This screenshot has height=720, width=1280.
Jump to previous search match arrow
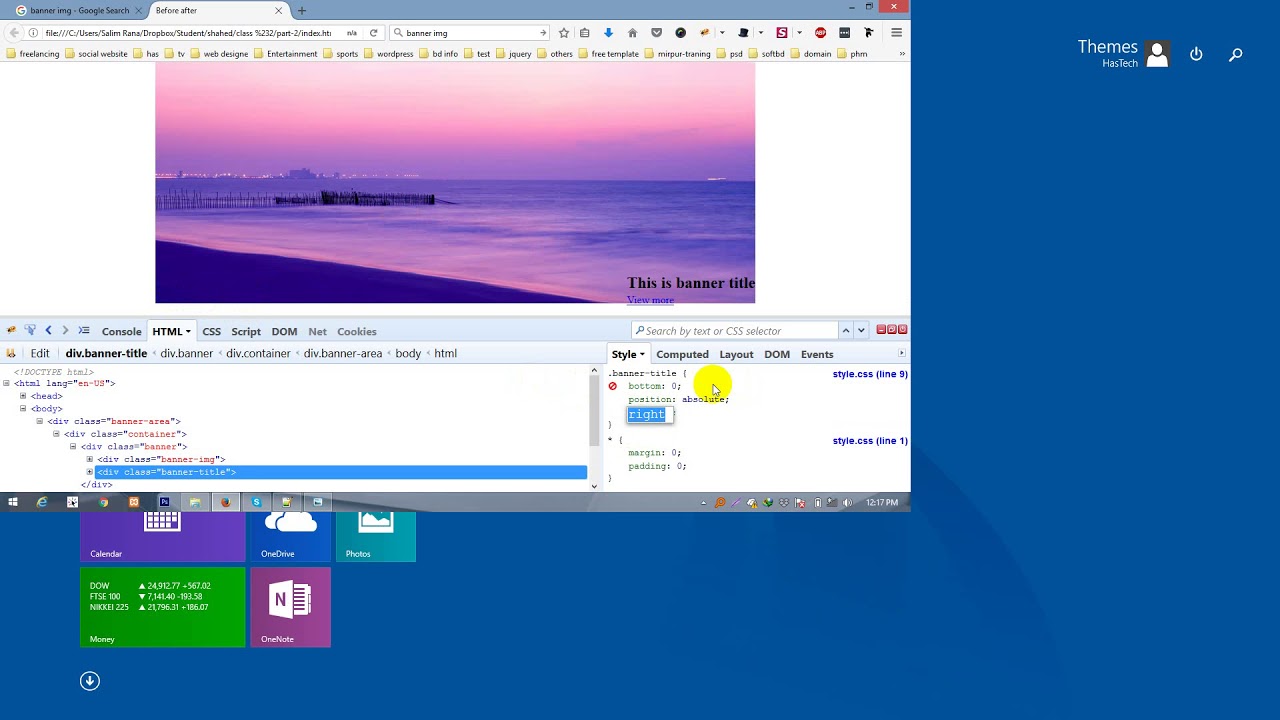(x=845, y=331)
